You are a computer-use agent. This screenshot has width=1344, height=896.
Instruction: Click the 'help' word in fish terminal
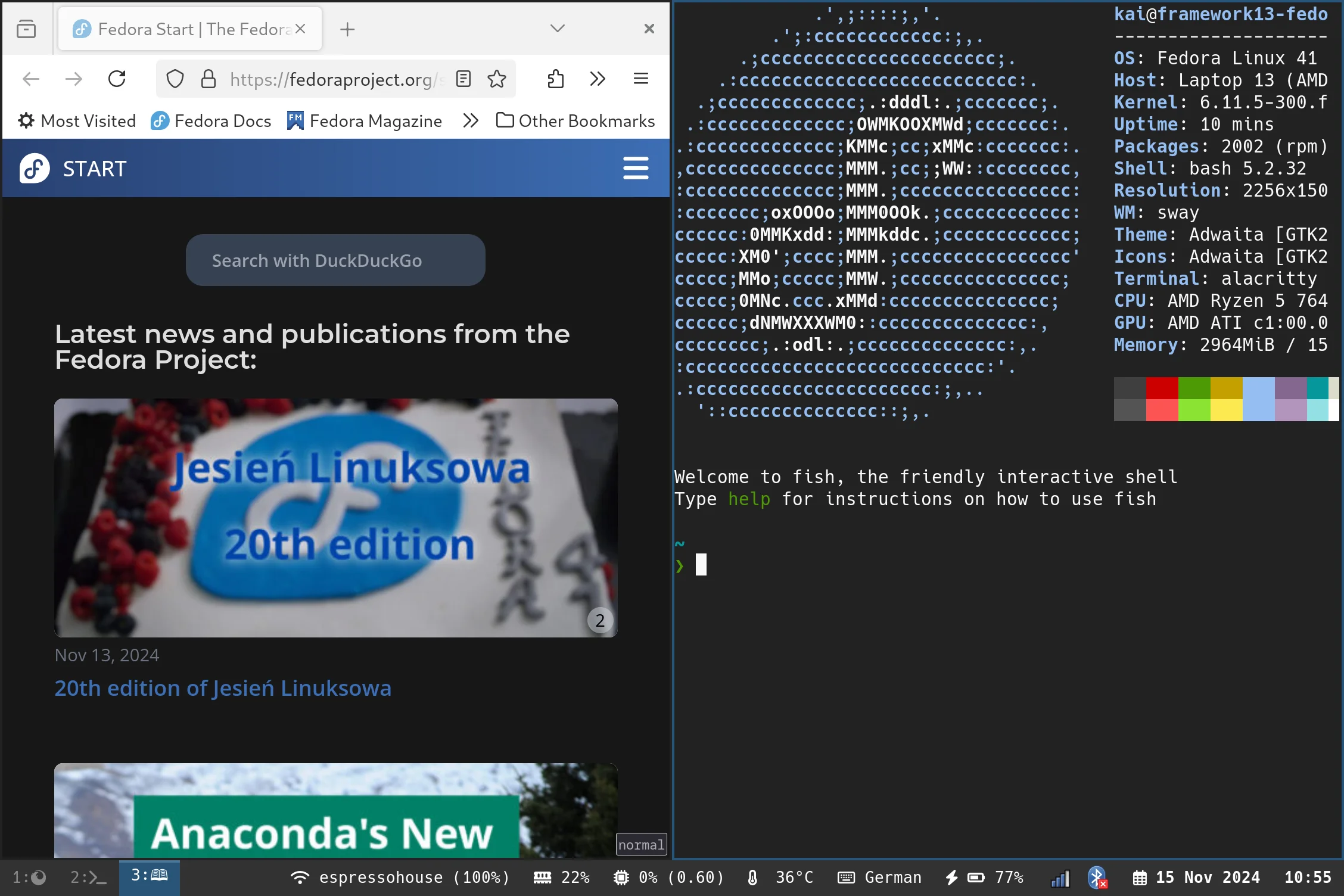tap(749, 499)
